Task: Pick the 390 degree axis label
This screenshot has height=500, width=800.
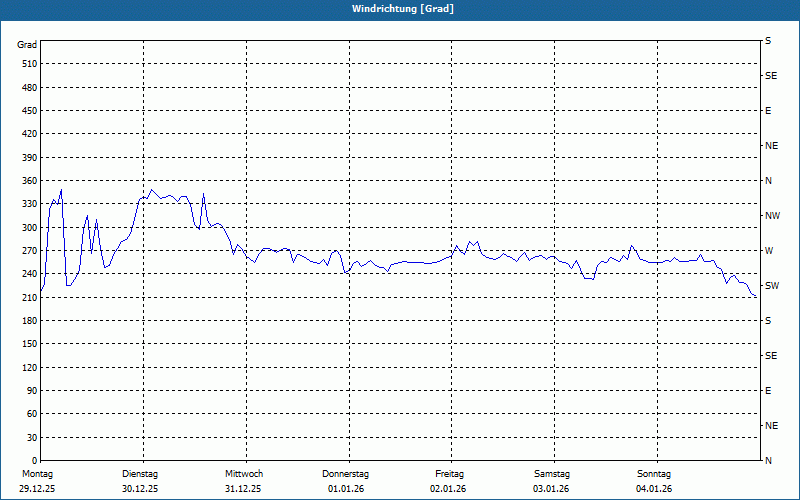Action: pyautogui.click(x=30, y=157)
